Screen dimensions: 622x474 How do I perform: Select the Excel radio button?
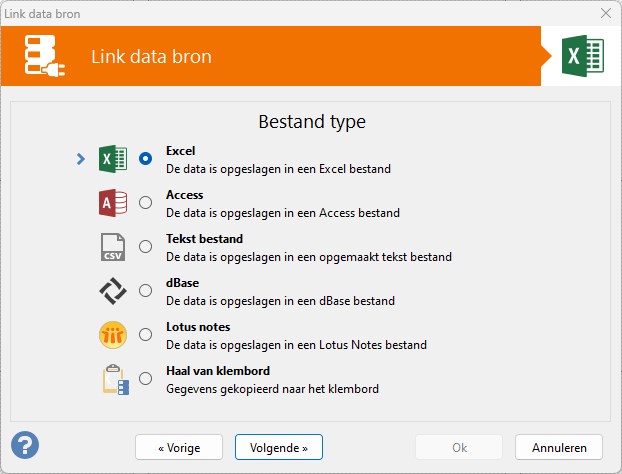(146, 159)
